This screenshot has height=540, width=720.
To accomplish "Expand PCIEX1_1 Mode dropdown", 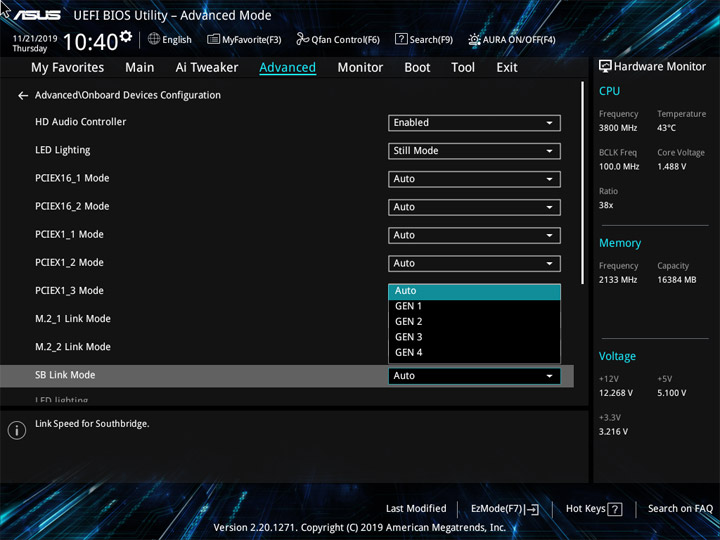I will [x=474, y=236].
